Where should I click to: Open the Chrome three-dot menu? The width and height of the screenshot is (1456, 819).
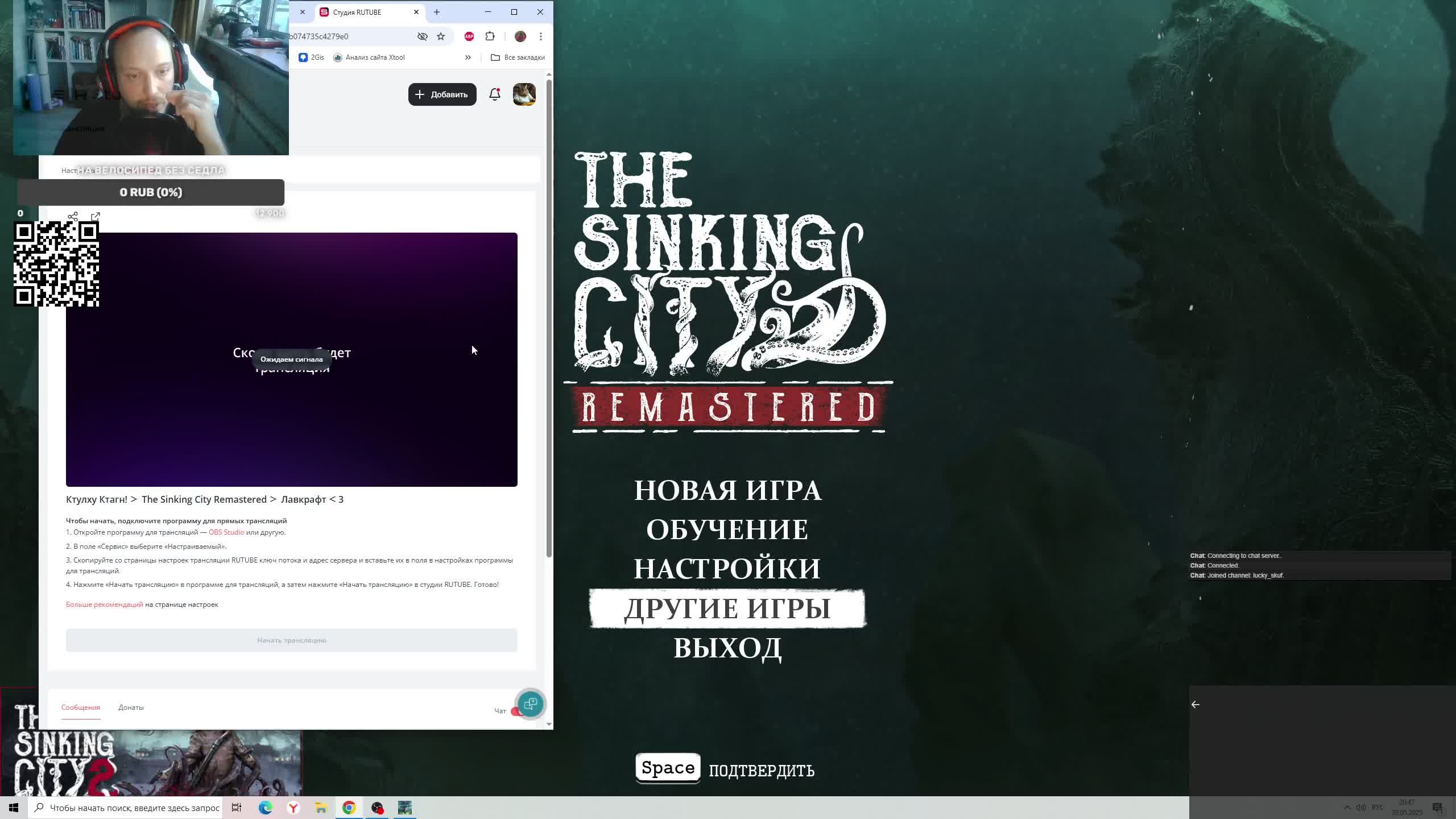point(540,36)
